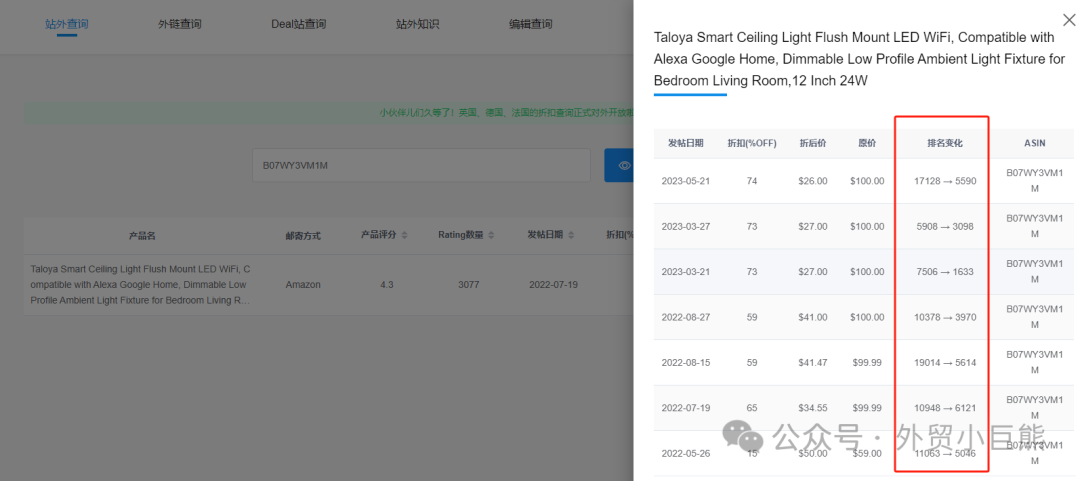Open the 编辑查询 tab
Viewport: 1080px width, 481px height.
(530, 24)
